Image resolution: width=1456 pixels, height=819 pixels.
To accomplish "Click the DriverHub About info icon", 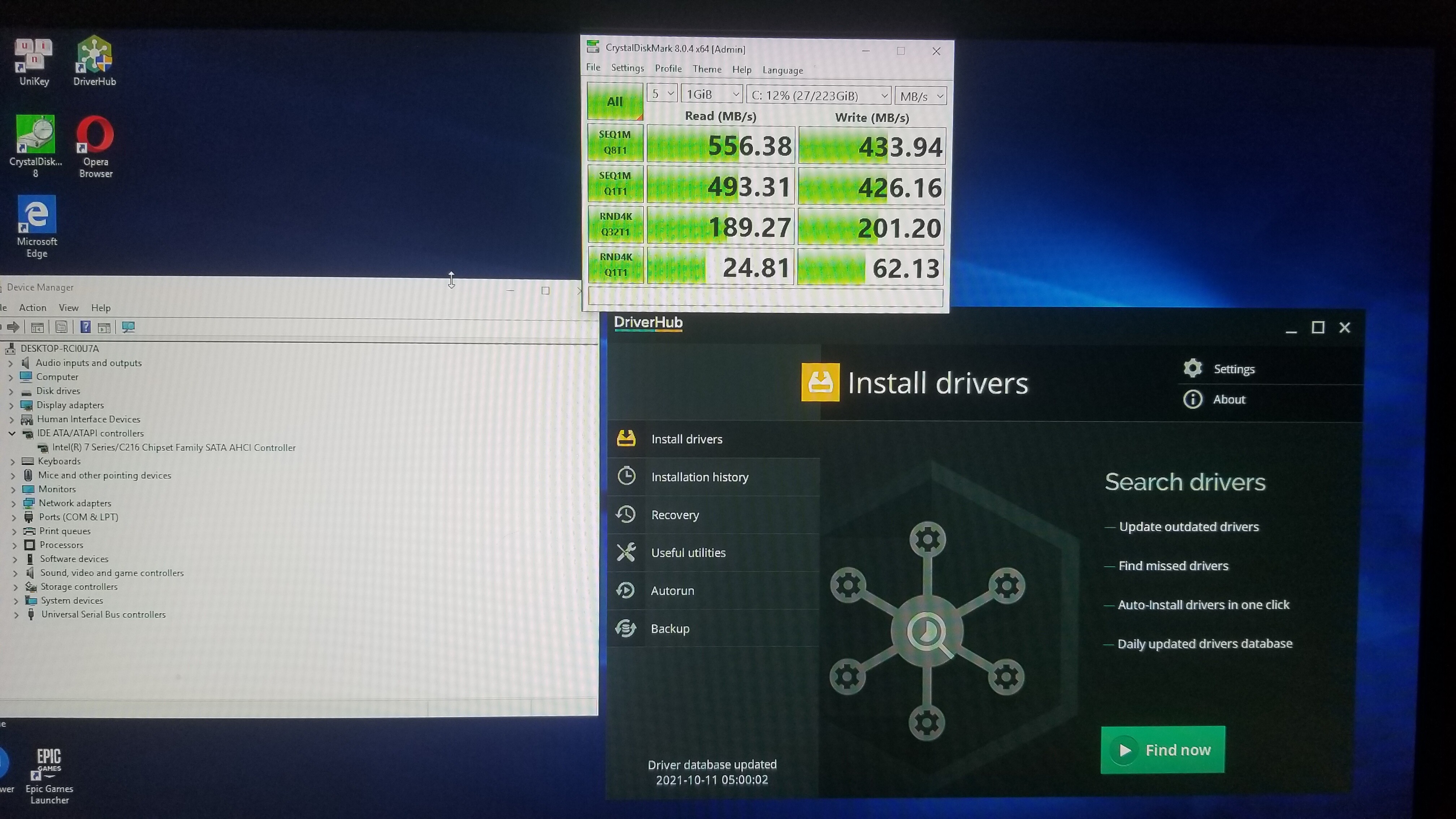I will 1193,399.
